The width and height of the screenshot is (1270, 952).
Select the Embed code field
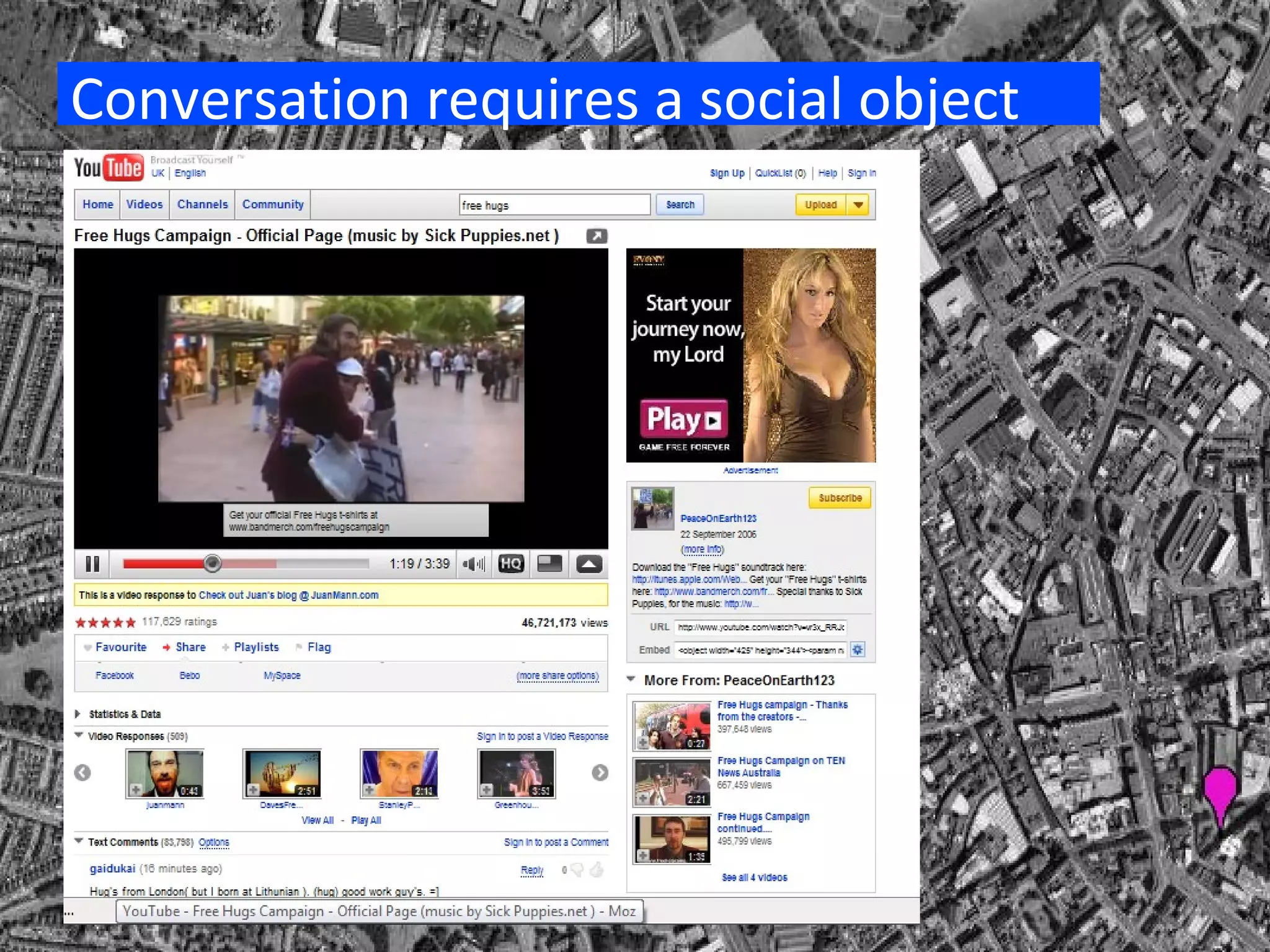[x=760, y=650]
